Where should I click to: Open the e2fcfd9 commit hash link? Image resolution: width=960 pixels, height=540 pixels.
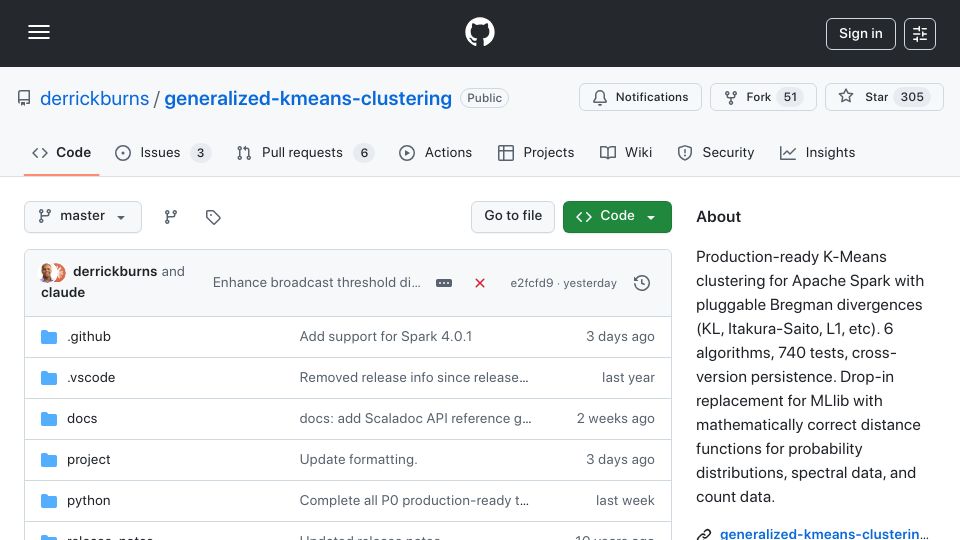[531, 283]
